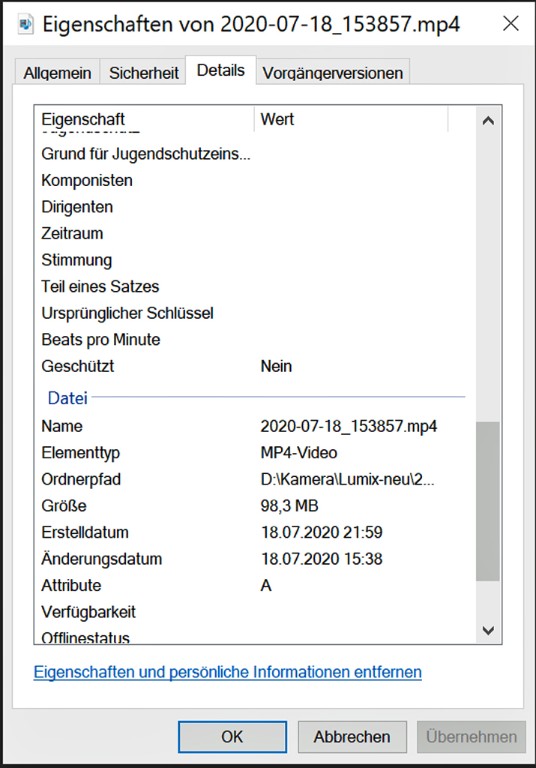Click the MP4 file icon in title bar
This screenshot has width=536, height=768.
(25, 24)
